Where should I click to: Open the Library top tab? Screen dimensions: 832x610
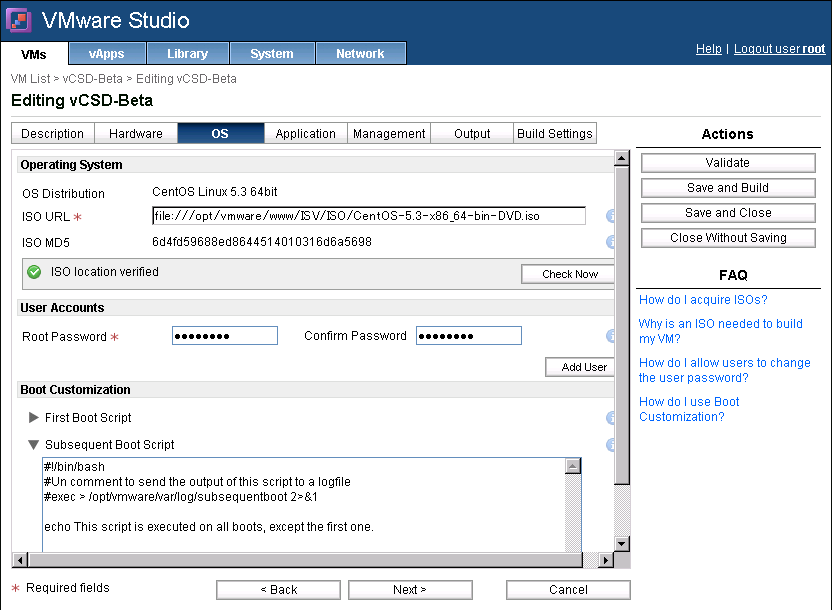[187, 54]
